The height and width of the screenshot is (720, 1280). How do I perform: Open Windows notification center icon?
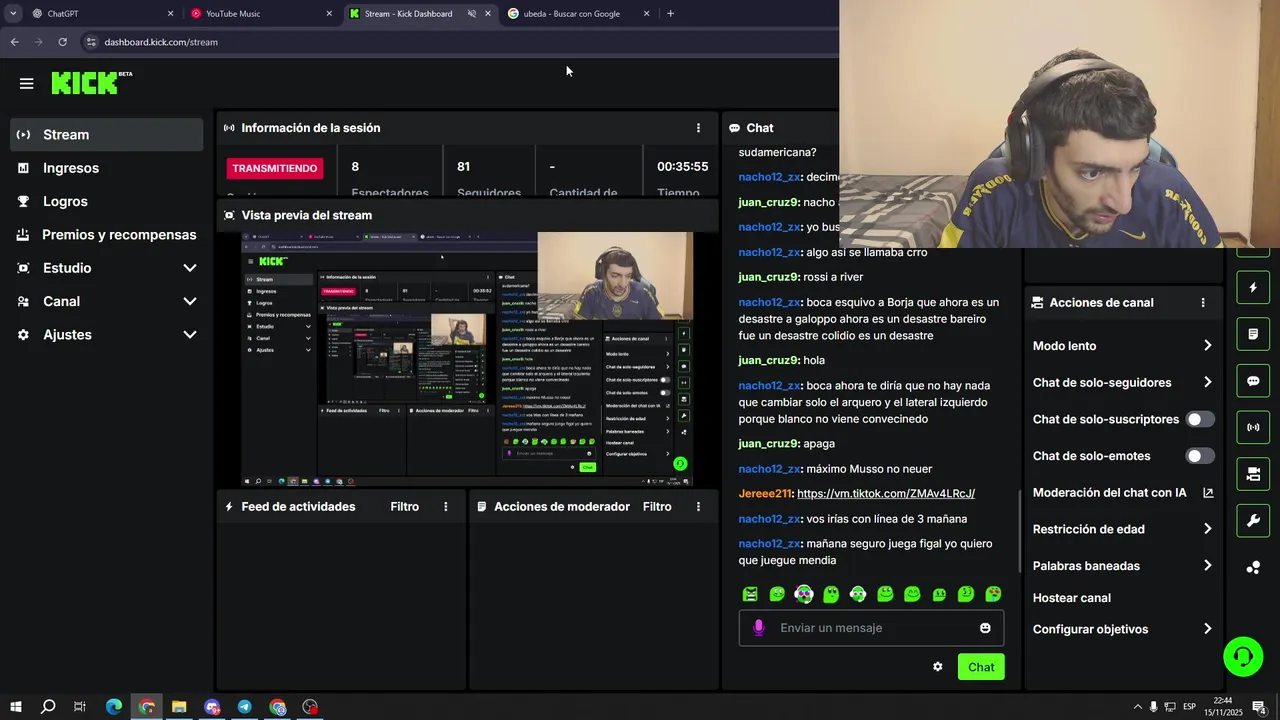(1260, 707)
